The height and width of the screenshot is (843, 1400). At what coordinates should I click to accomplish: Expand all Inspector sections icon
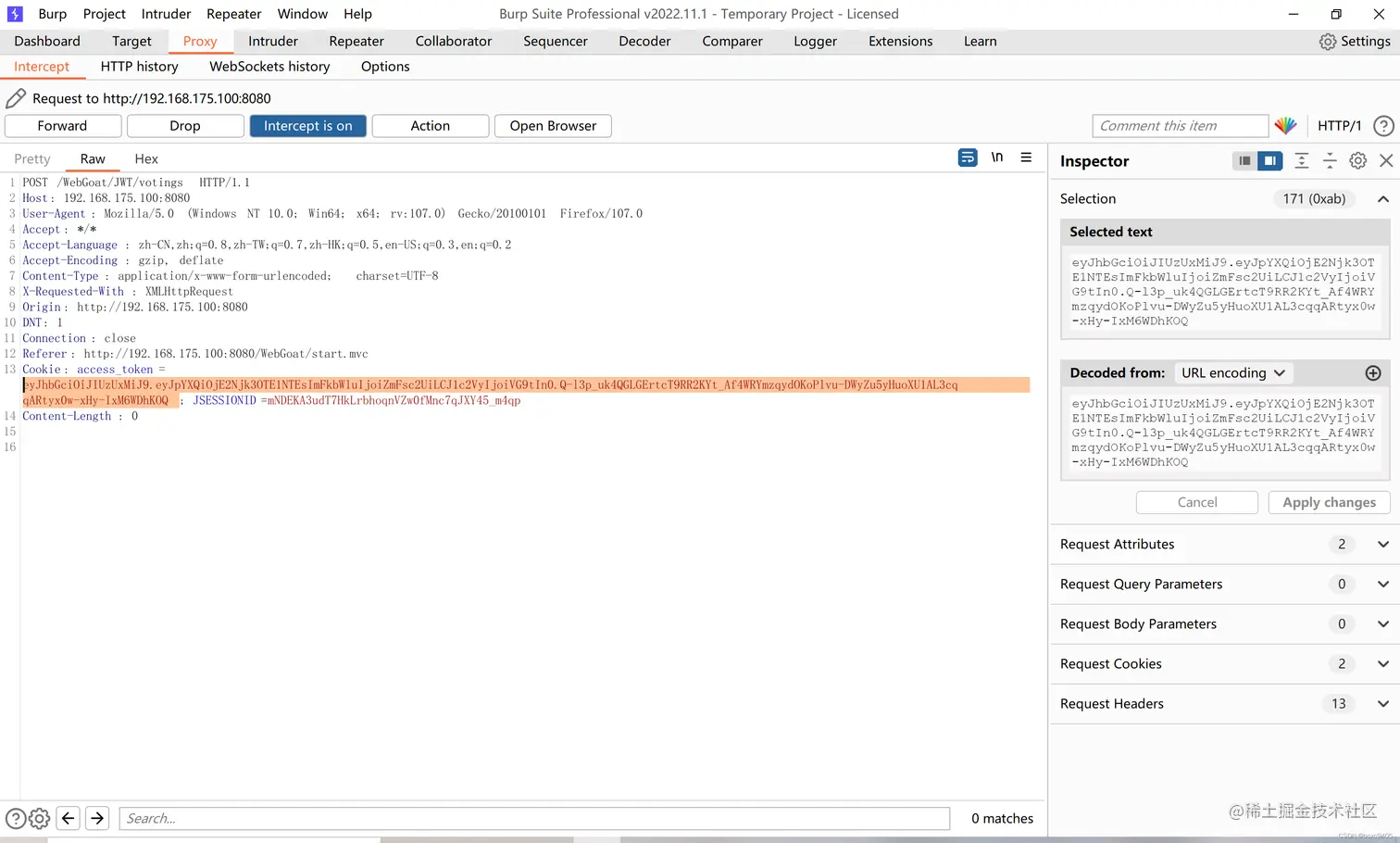point(1301,161)
